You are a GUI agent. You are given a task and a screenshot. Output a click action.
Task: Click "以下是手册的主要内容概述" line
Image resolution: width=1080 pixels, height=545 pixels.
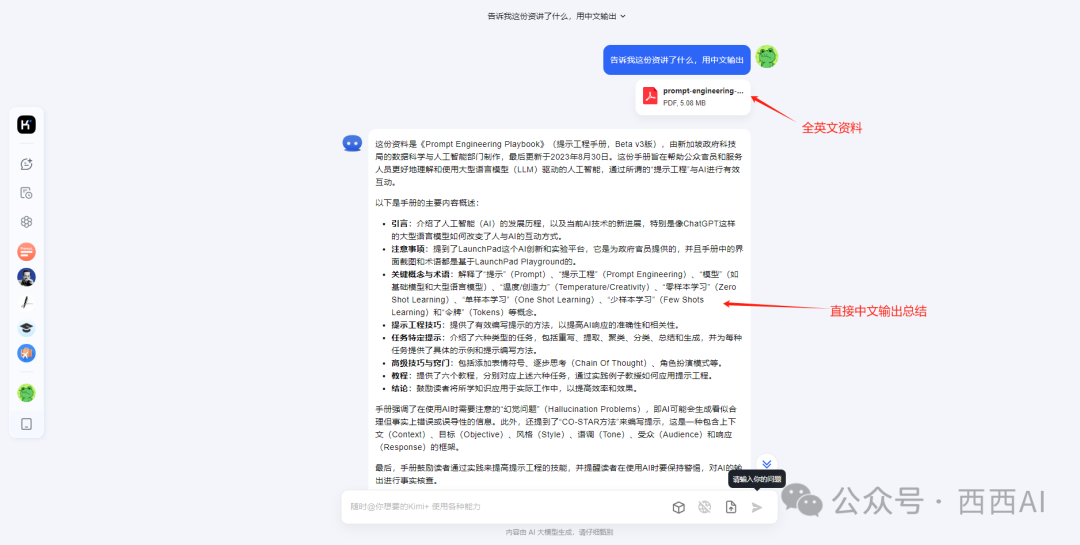coord(426,203)
